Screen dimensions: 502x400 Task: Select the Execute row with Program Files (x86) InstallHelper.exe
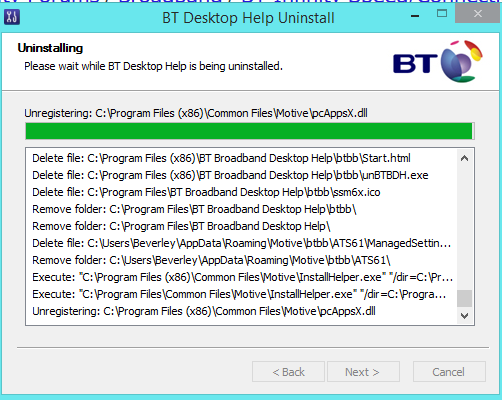[242, 277]
